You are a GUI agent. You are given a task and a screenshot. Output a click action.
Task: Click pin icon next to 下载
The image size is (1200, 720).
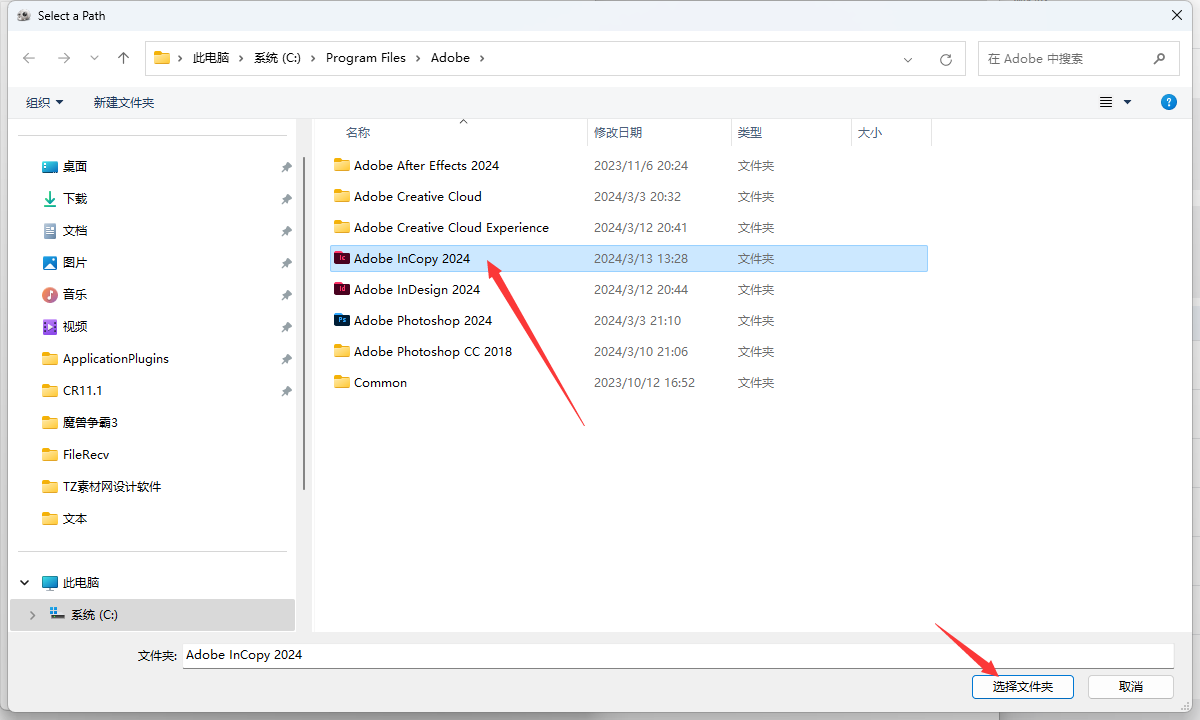tap(287, 199)
